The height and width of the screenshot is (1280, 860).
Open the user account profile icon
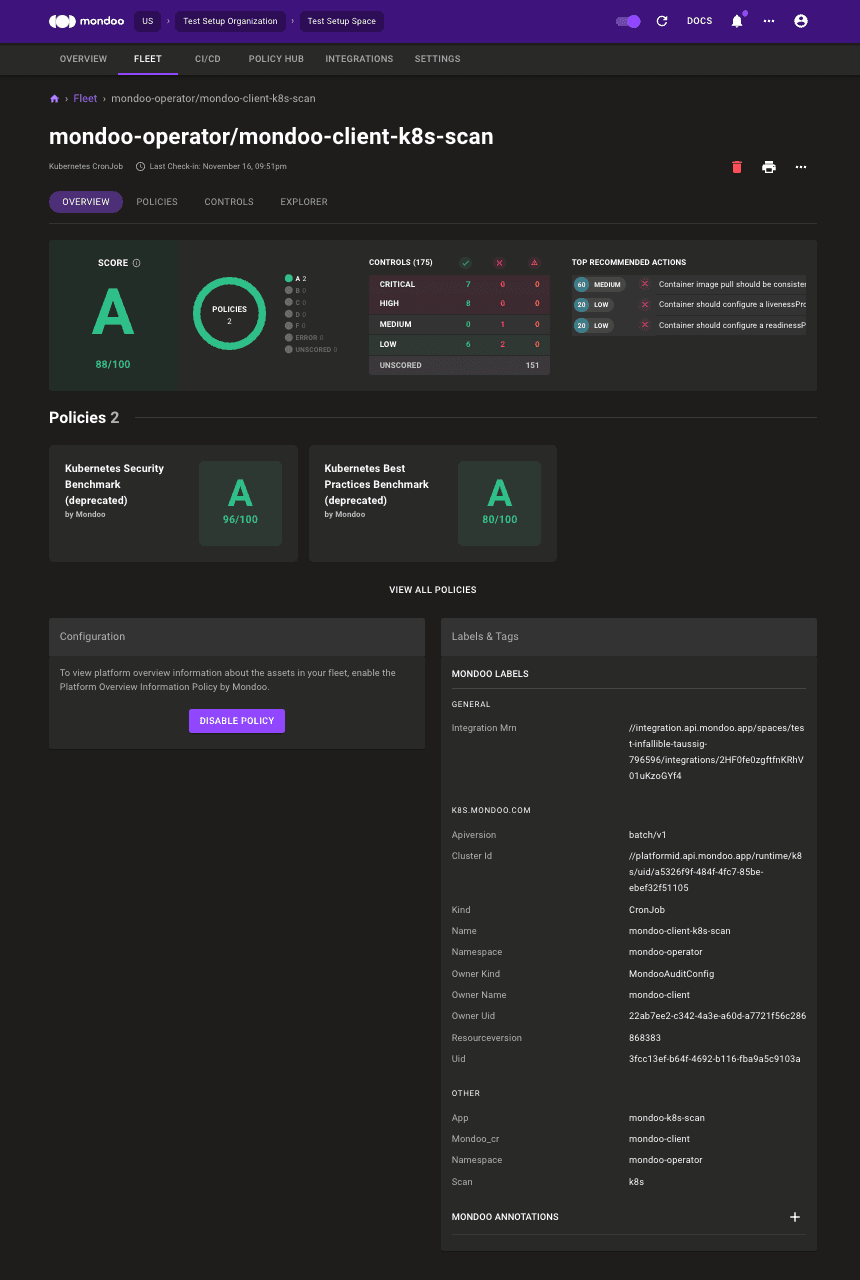pos(801,21)
